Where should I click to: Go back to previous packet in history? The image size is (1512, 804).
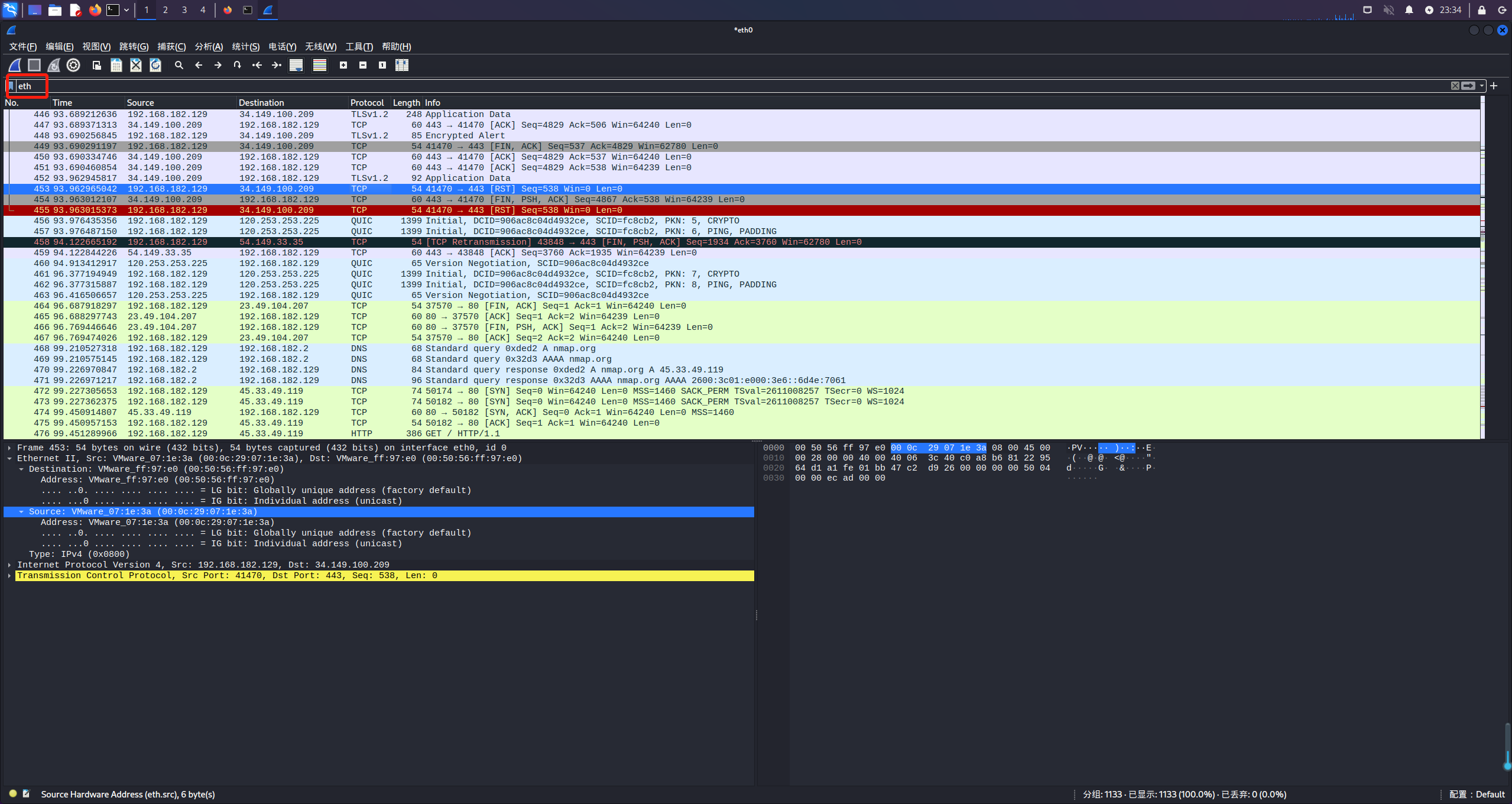(x=199, y=65)
